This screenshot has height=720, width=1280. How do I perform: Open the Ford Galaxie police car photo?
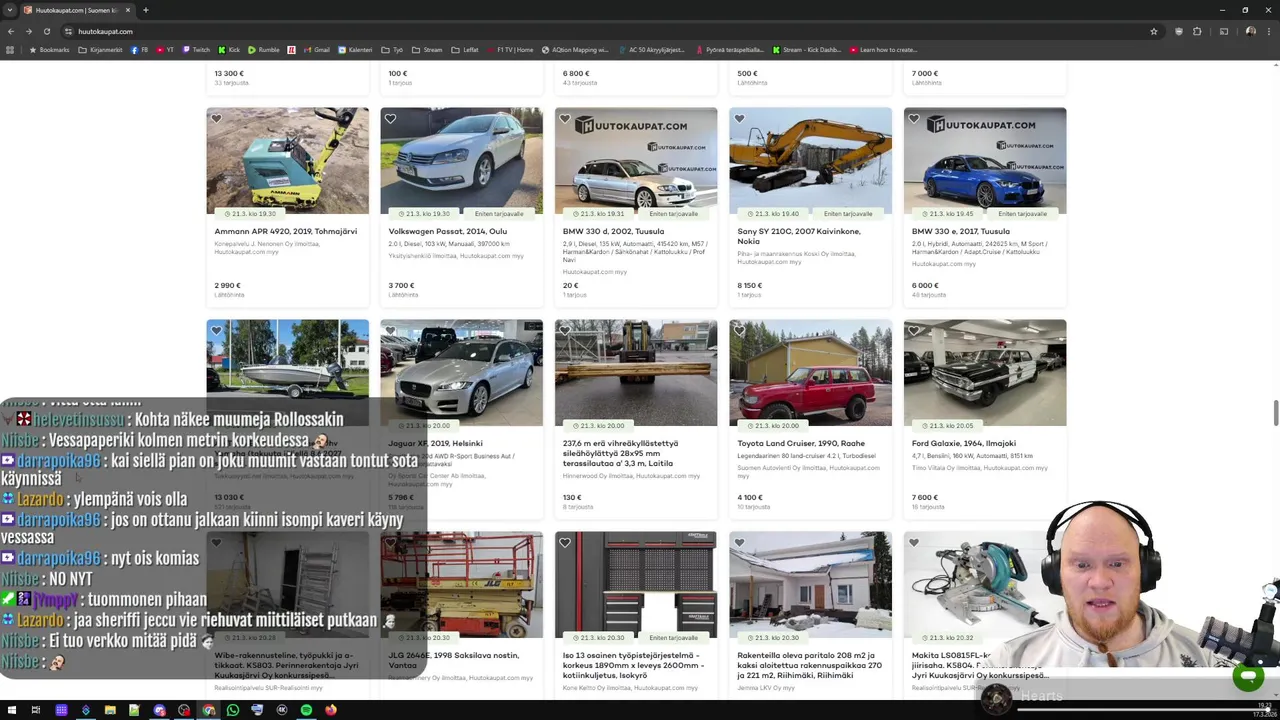tap(985, 373)
